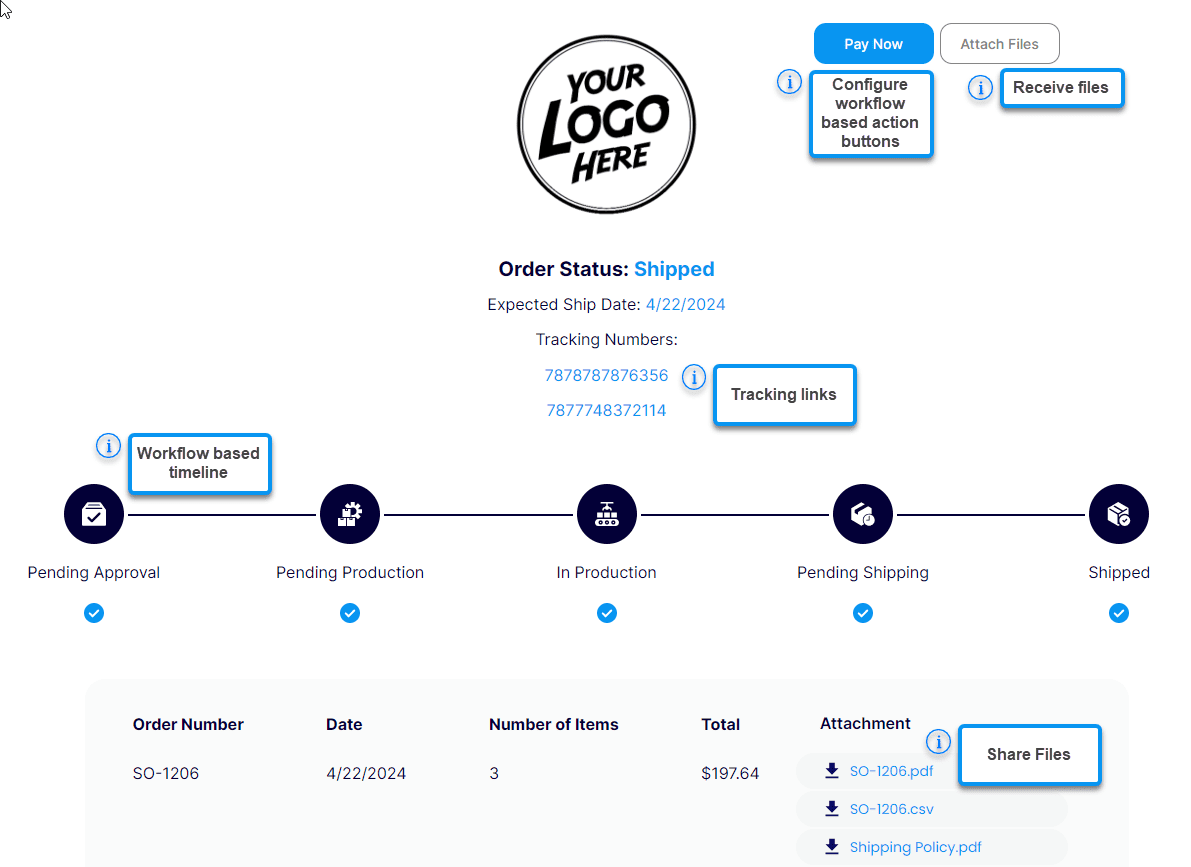Click the Pending Production stage icon
This screenshot has height=867, width=1191.
(350, 514)
